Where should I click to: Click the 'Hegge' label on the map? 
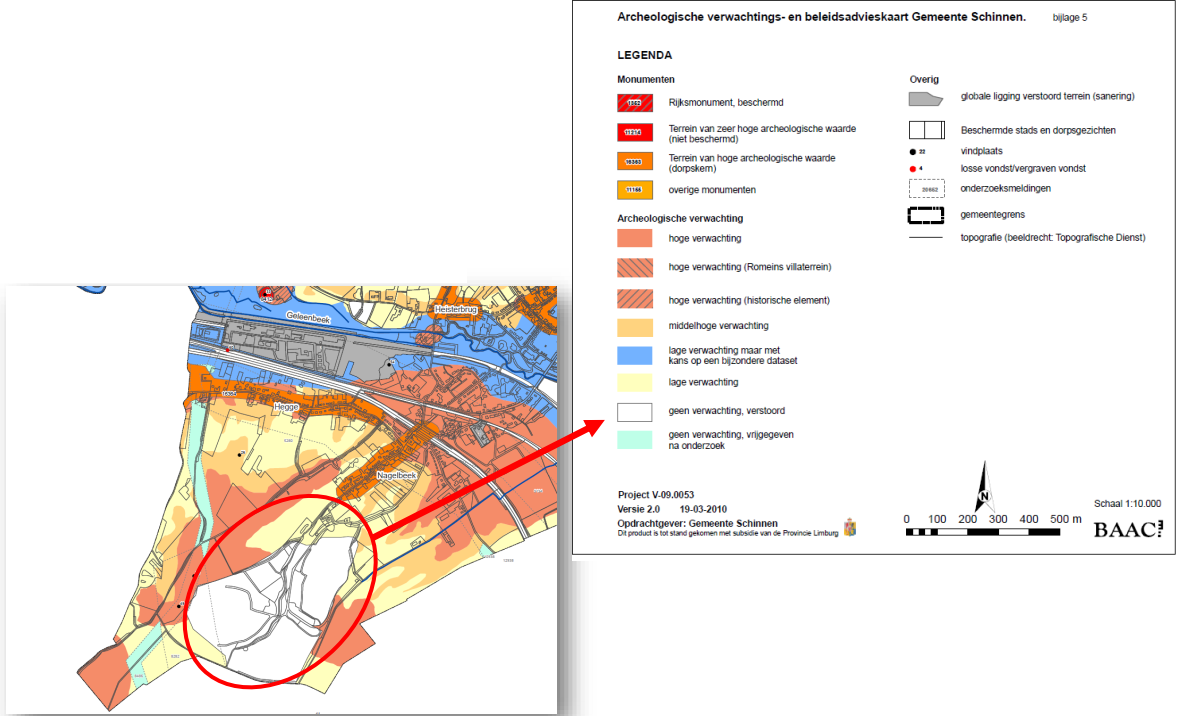coord(286,407)
